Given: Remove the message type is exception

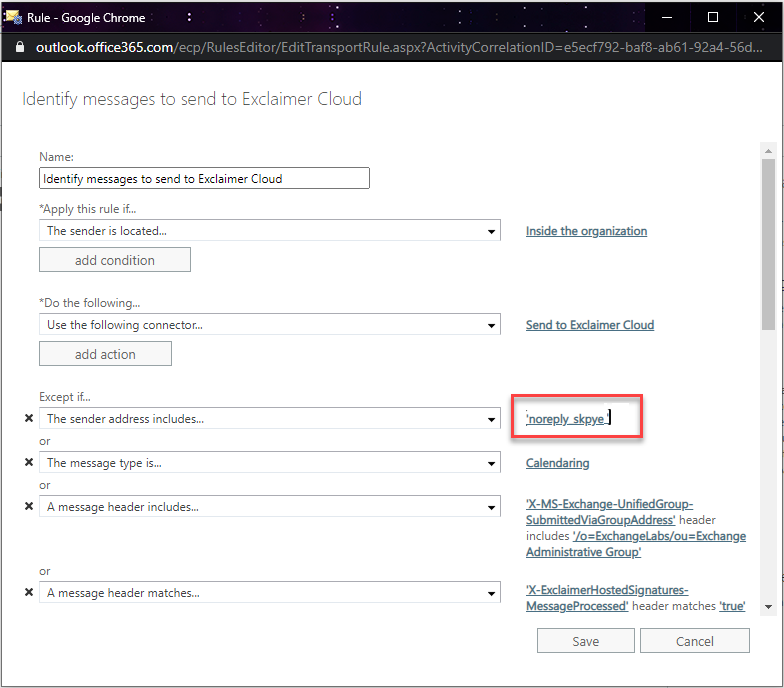Looking at the screenshot, I should tap(29, 463).
